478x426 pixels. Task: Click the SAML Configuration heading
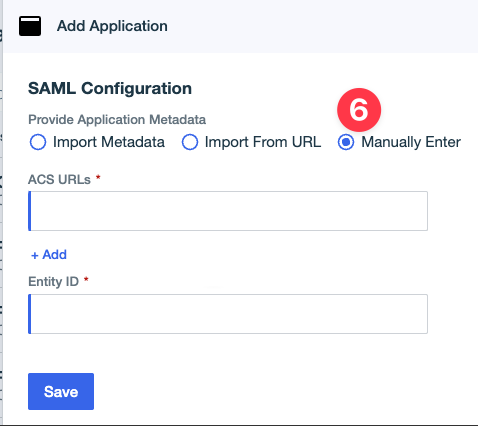(110, 88)
